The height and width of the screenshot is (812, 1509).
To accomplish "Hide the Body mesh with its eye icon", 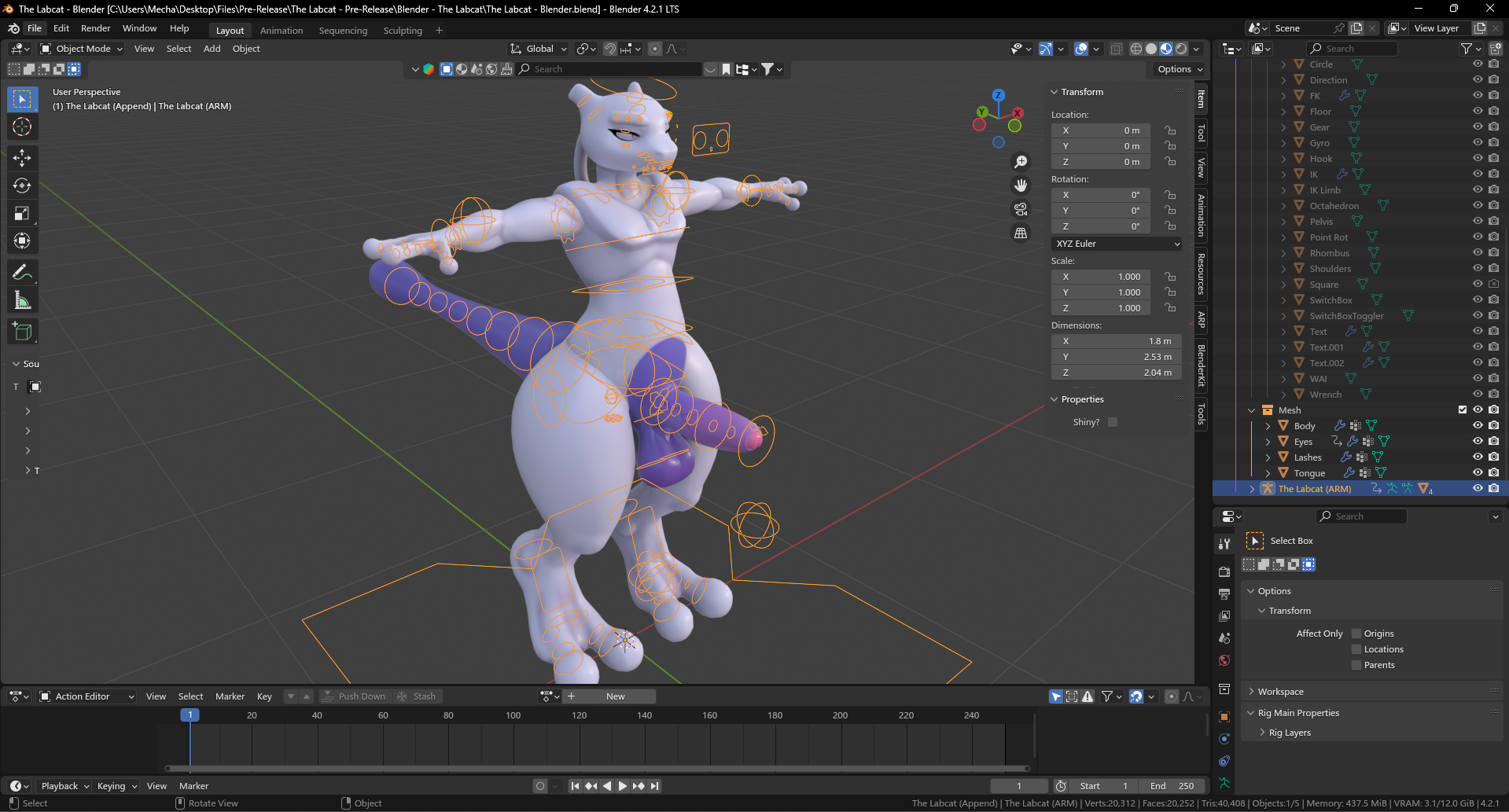I will 1478,425.
